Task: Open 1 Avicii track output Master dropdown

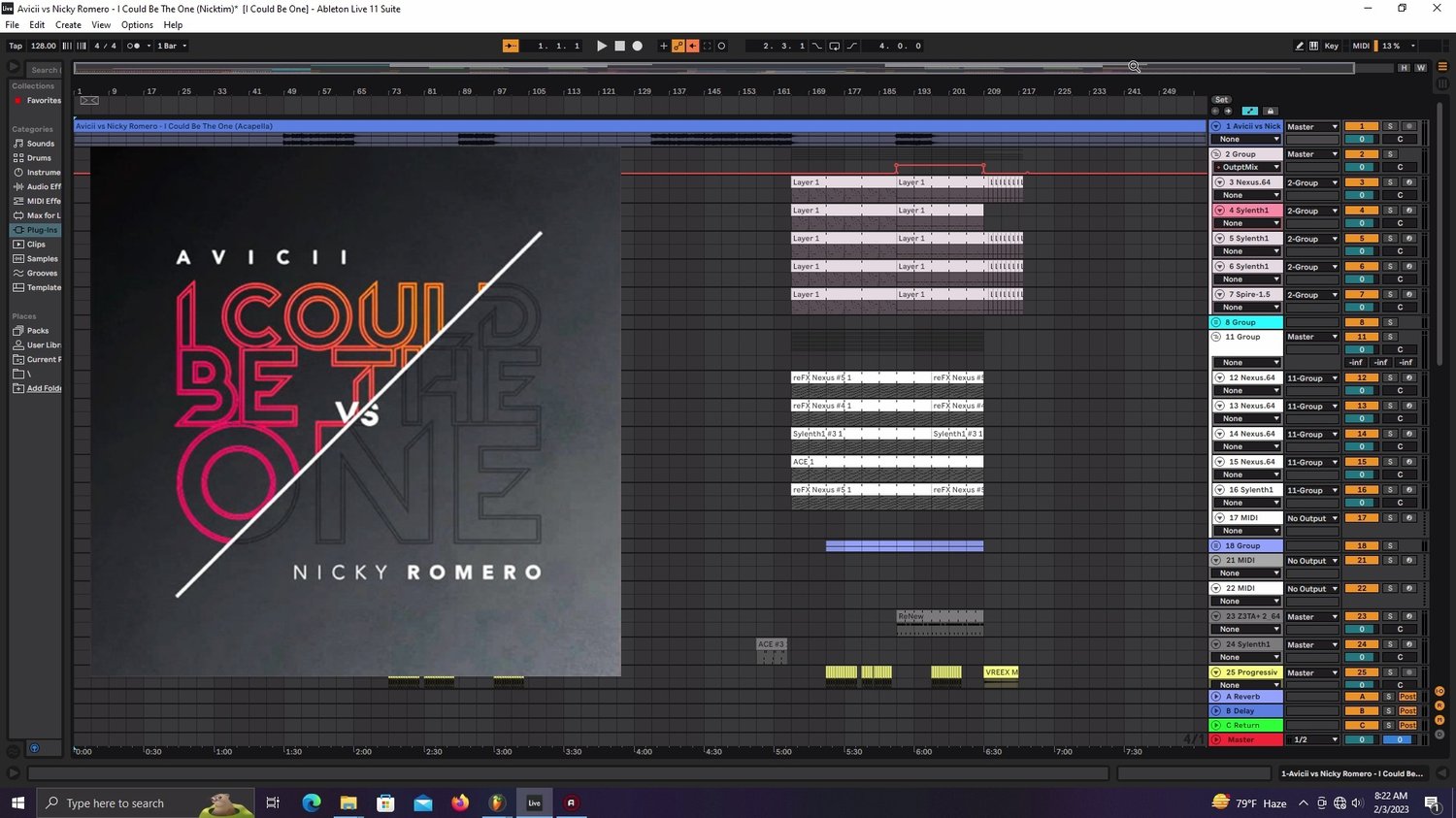Action: 1312,127
